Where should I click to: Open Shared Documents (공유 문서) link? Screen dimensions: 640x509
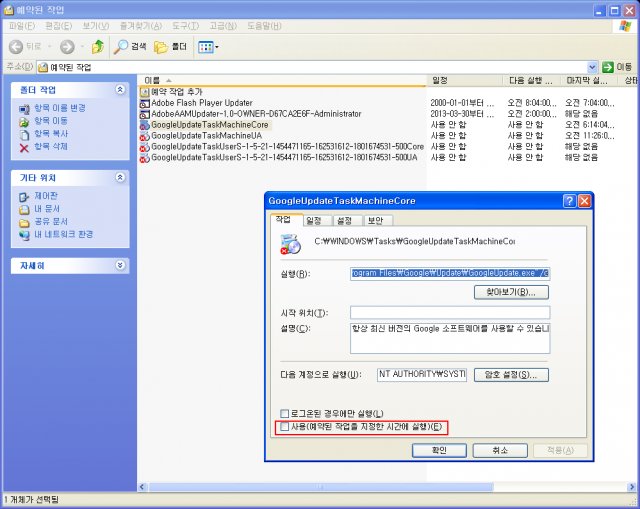pyautogui.click(x=51, y=221)
